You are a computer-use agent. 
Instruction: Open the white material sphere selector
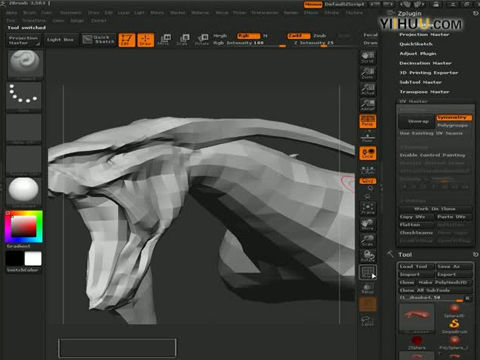point(24,191)
